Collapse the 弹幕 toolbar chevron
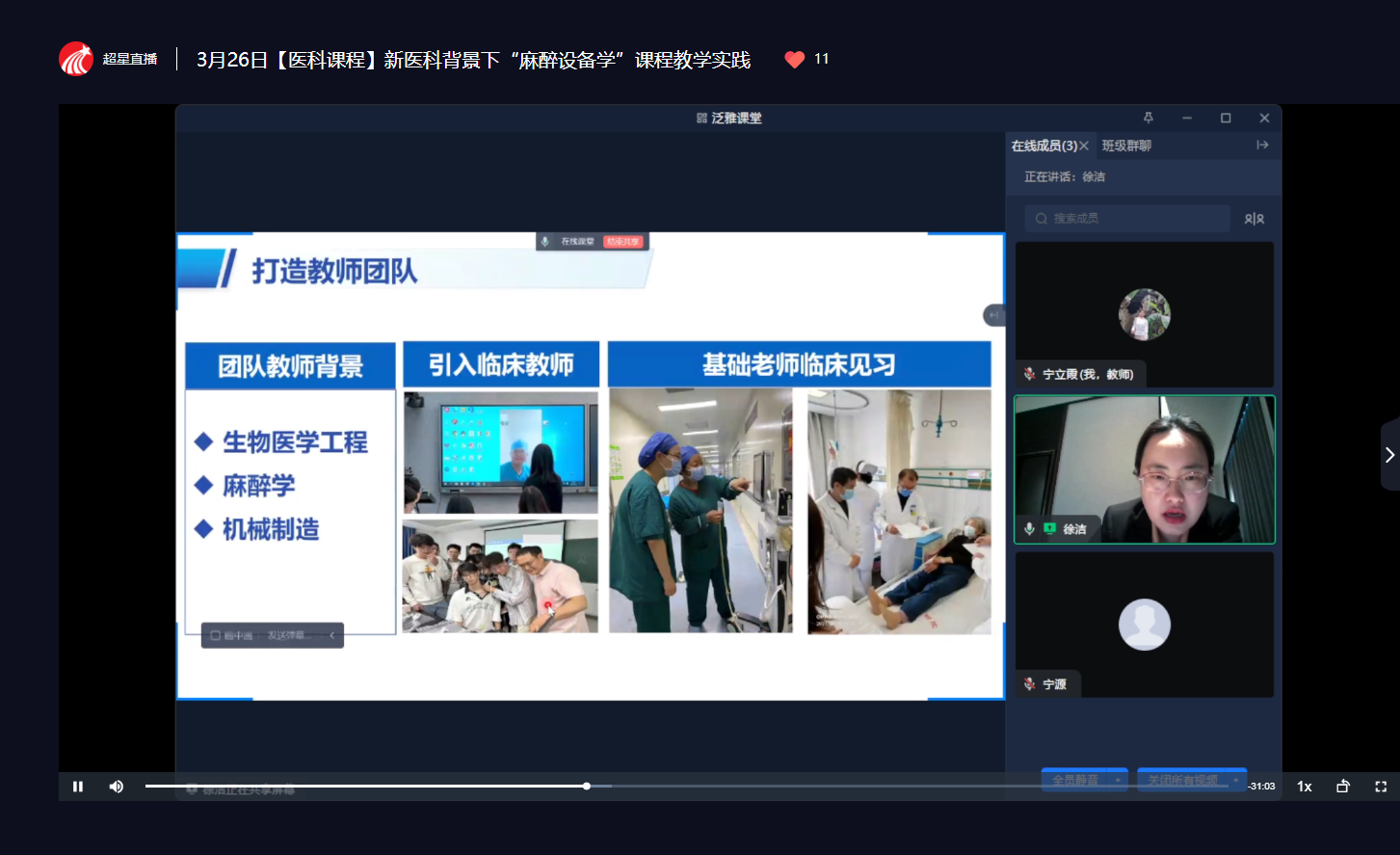 [332, 635]
